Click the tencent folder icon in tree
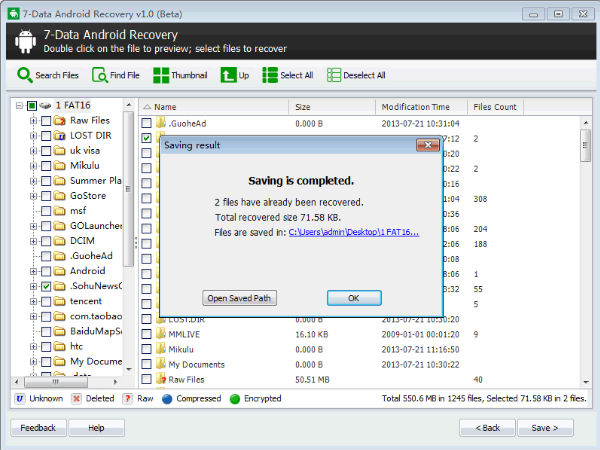This screenshot has width=600, height=450. click(x=59, y=301)
